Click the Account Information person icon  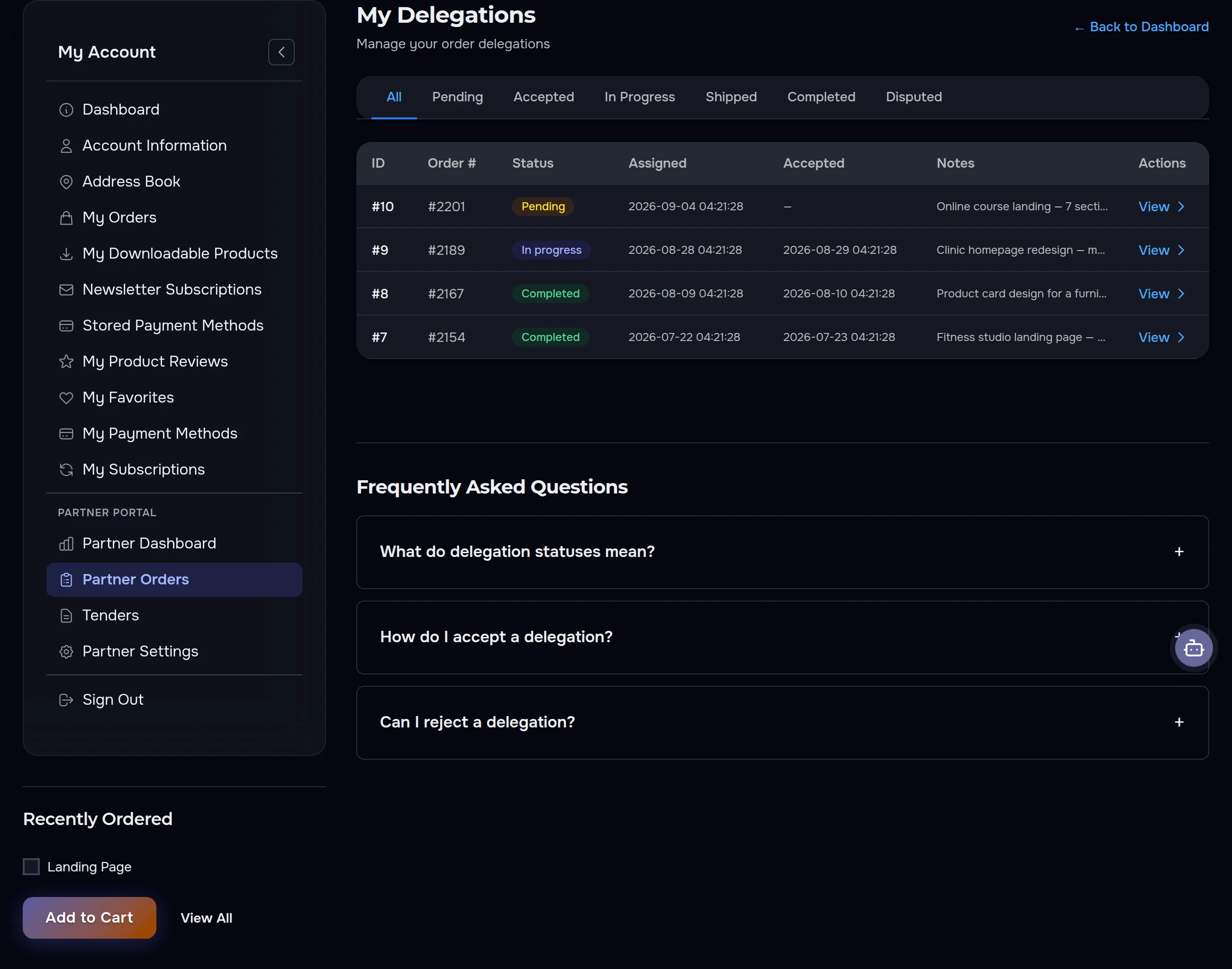(66, 146)
